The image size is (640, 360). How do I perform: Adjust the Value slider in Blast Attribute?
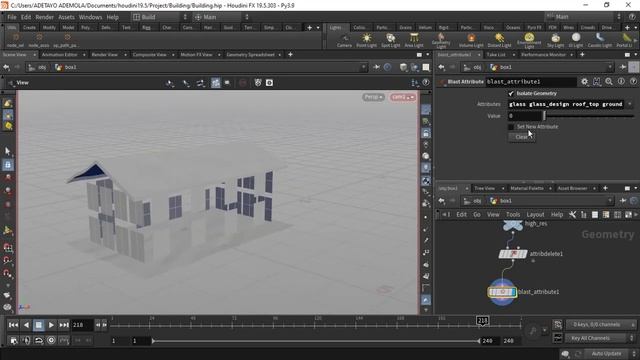[x=589, y=116]
